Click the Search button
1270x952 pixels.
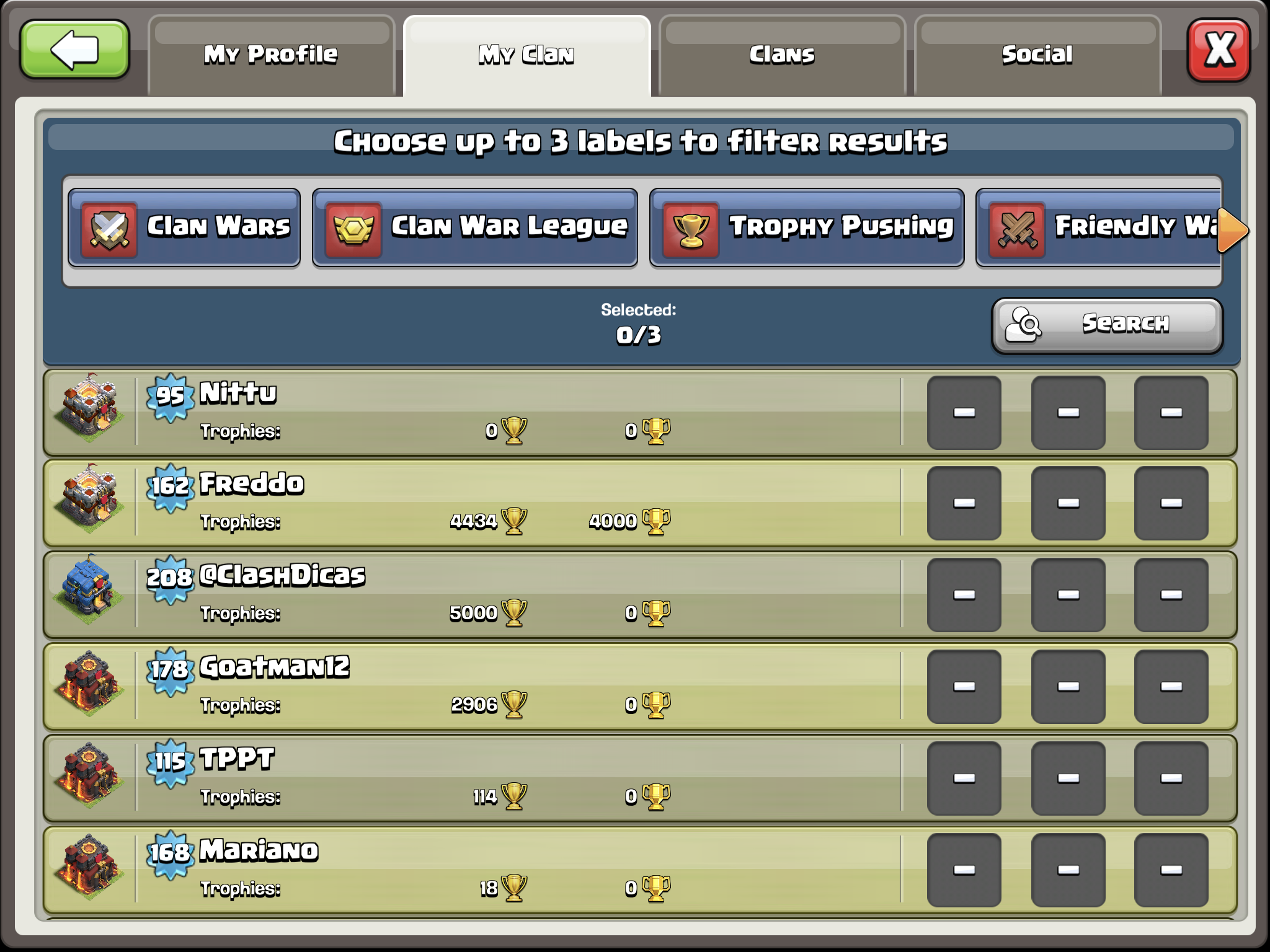(x=1108, y=325)
